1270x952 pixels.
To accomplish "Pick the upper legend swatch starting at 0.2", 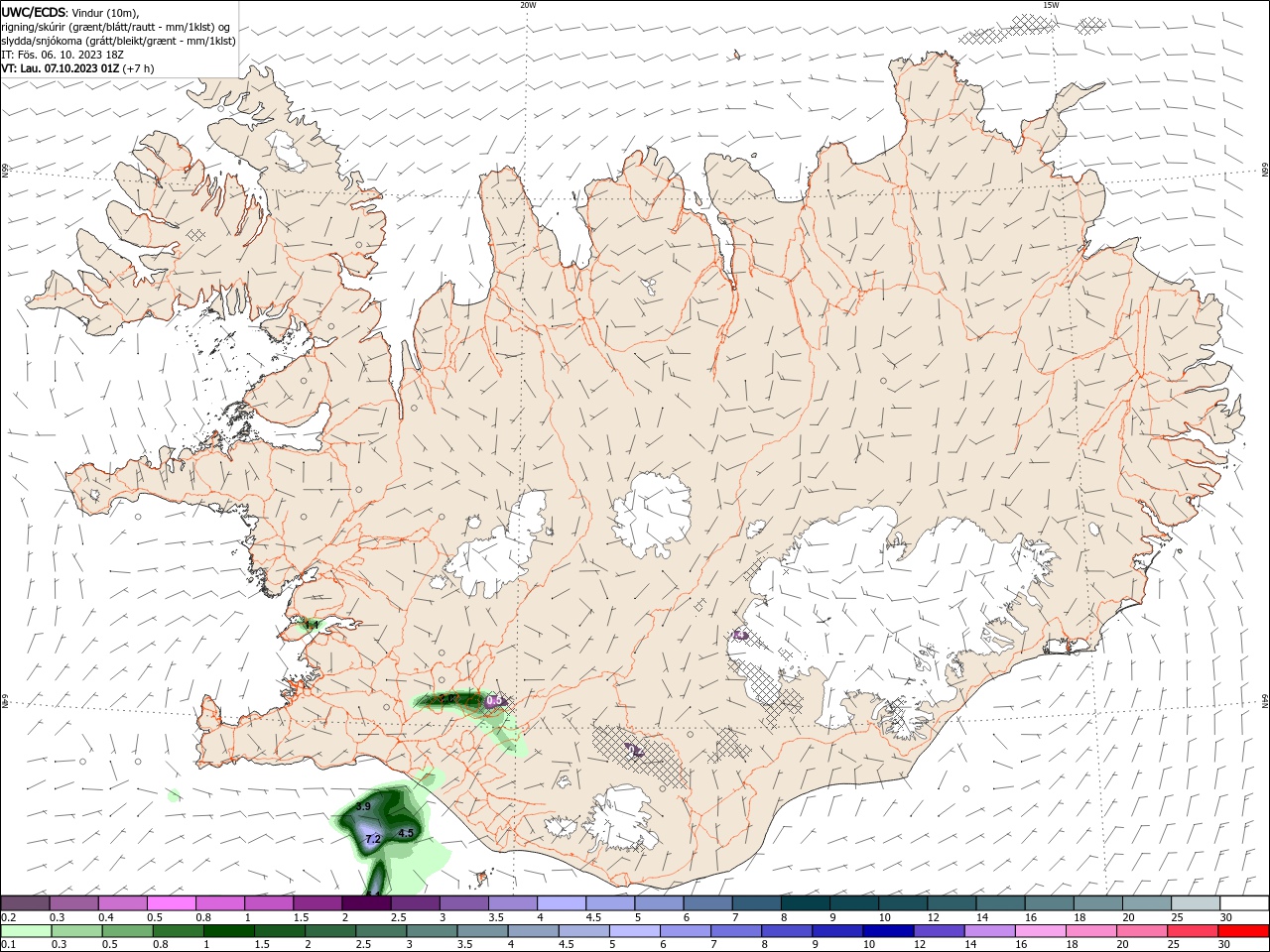I will click(25, 902).
